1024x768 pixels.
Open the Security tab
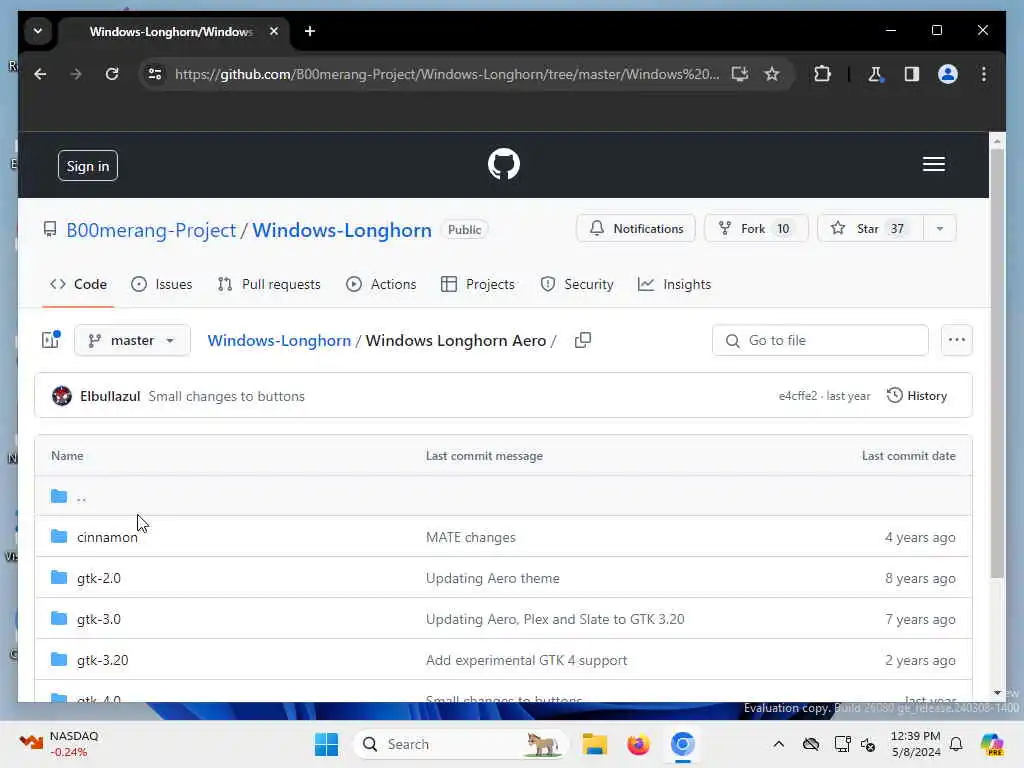577,284
